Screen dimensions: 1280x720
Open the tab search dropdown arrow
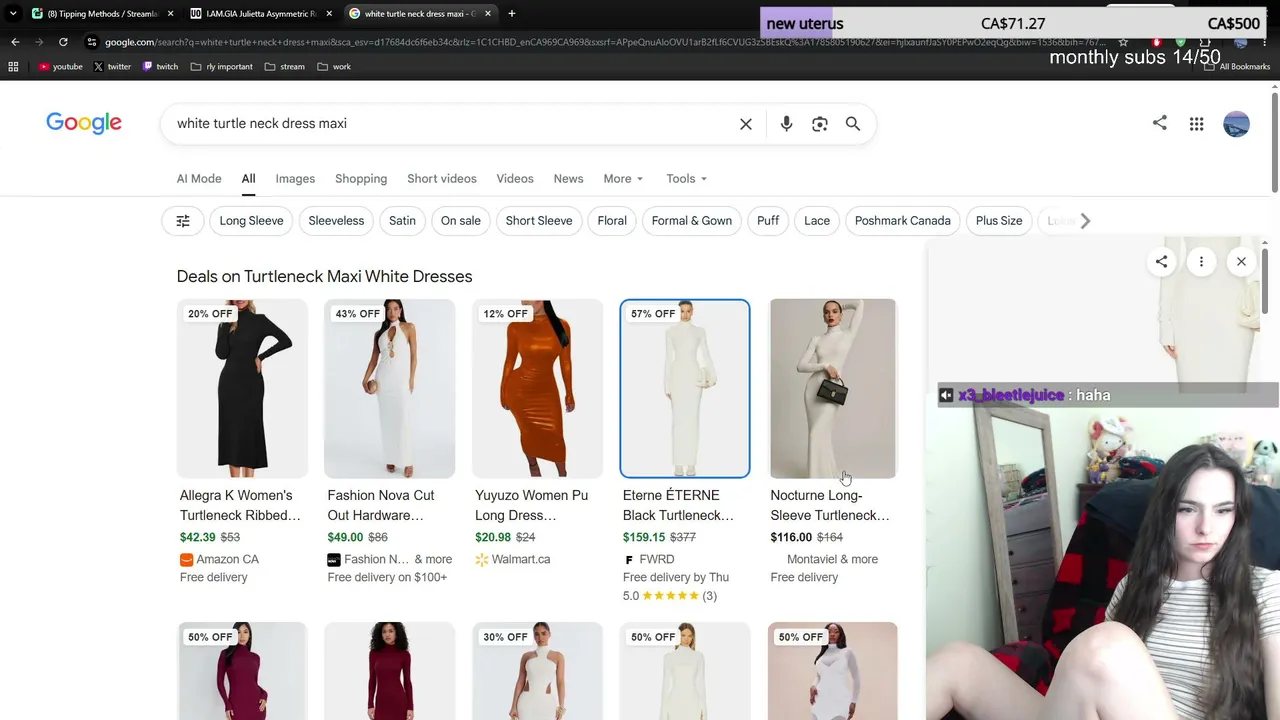(13, 14)
